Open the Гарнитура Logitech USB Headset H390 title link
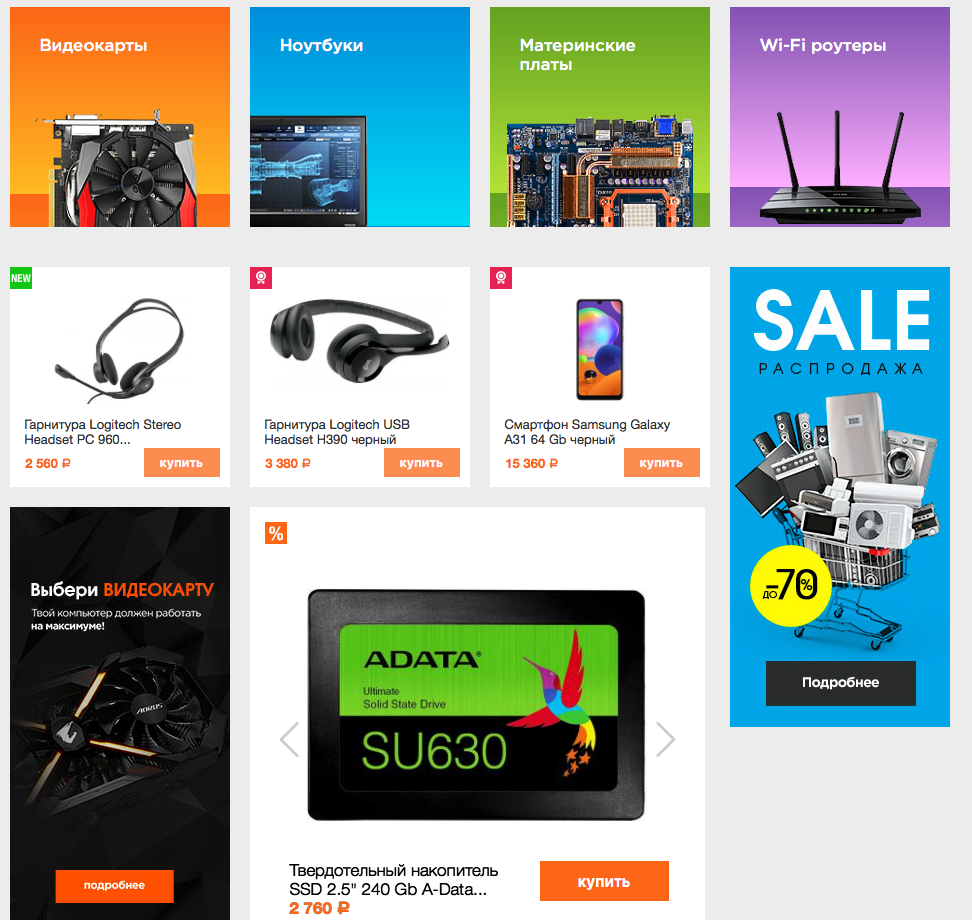This screenshot has width=972, height=920. pyautogui.click(x=337, y=432)
